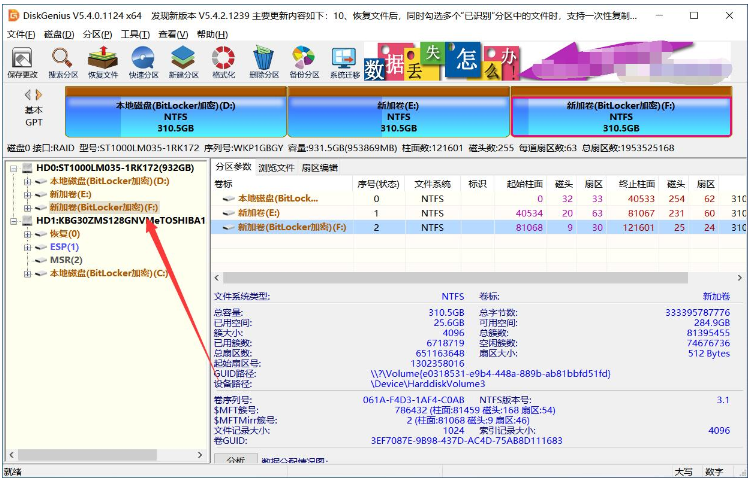Screen dimensions: 752x480
Task: Click the 格式化 (Format) toolbar icon
Action: point(223,61)
